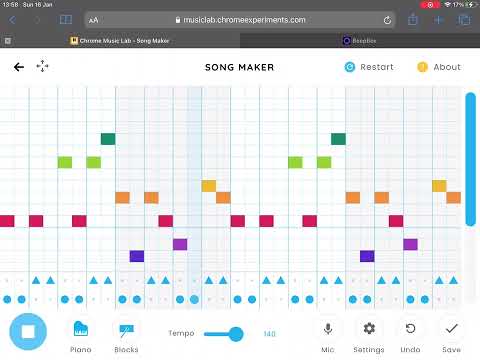Stop playback with the blue stop button
This screenshot has height=360, width=480.
(28, 332)
